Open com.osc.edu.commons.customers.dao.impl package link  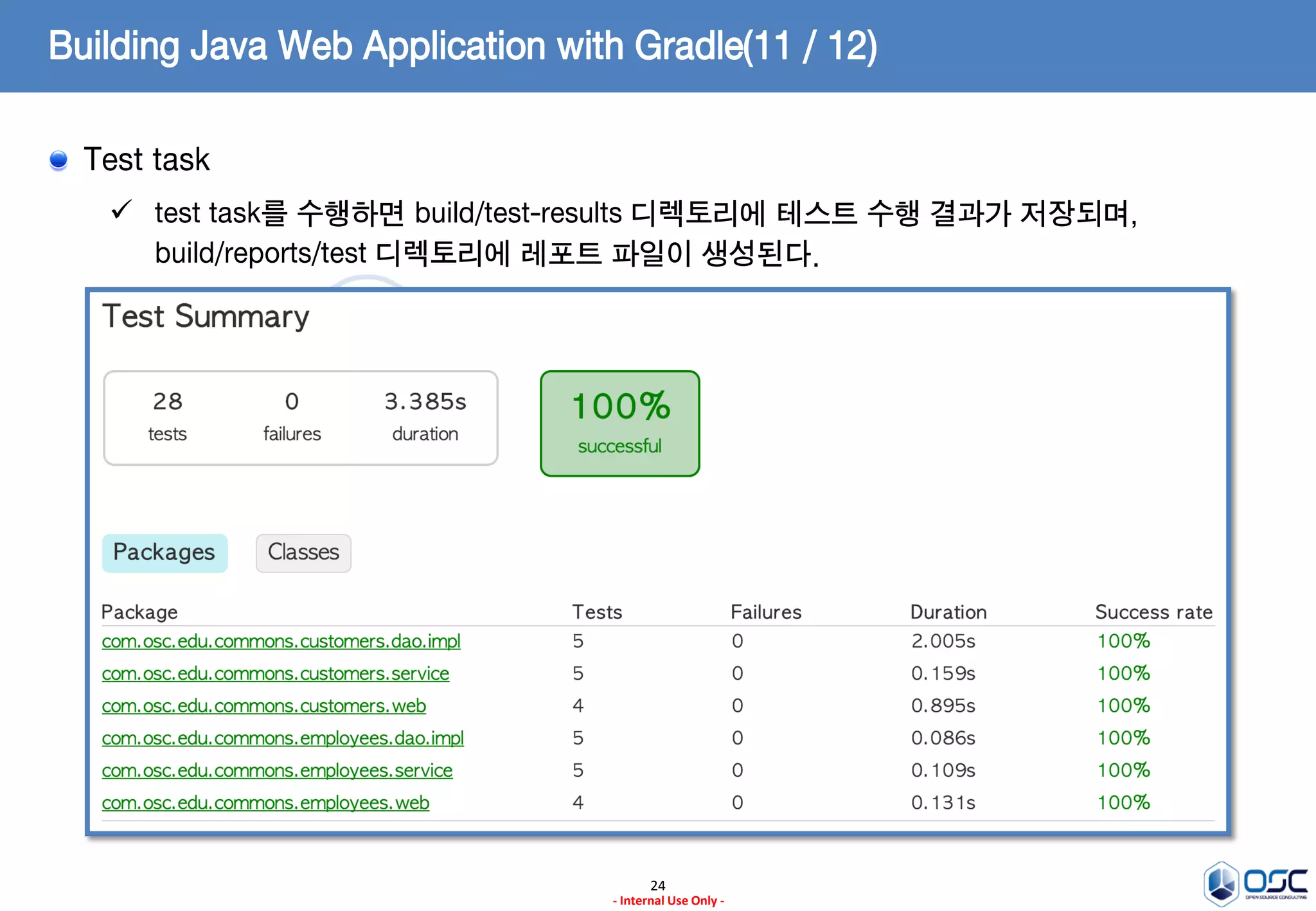(x=281, y=641)
